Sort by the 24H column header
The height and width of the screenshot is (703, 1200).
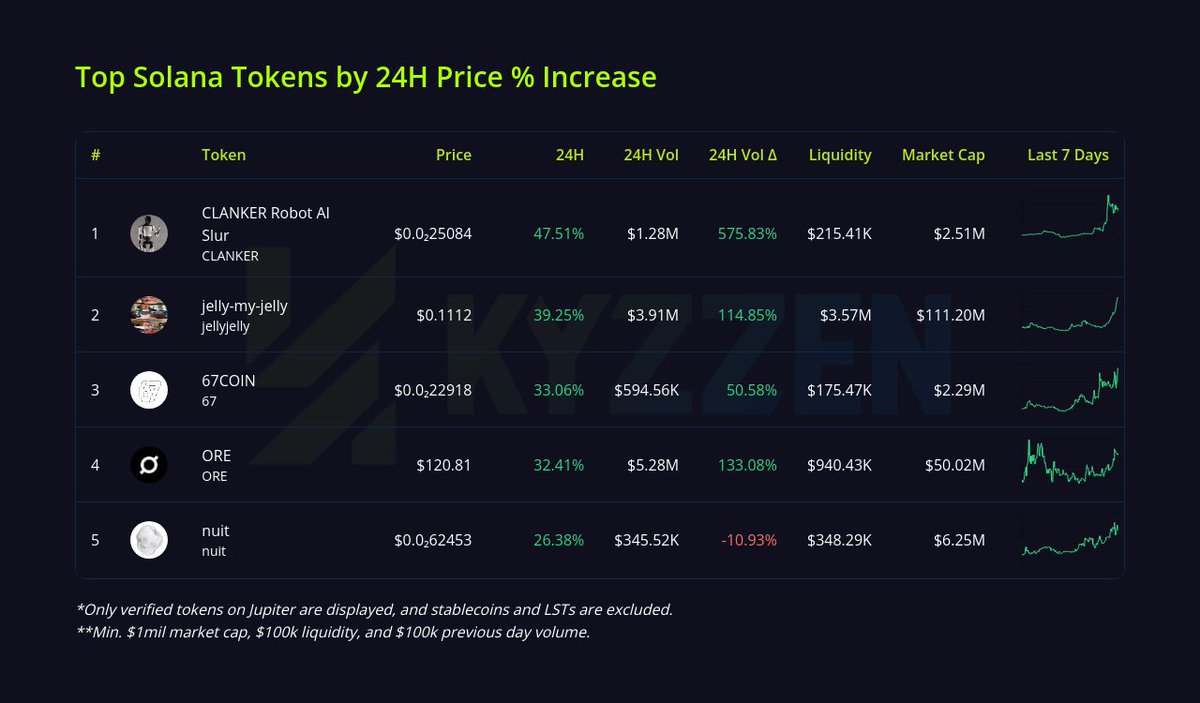[x=570, y=155]
